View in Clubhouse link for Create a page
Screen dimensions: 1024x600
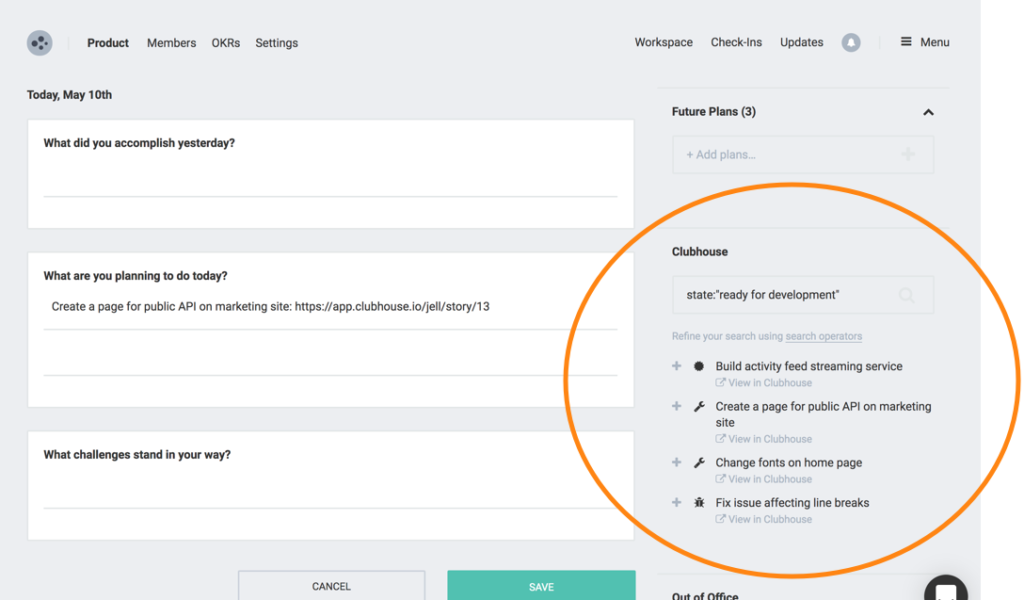pyautogui.click(x=770, y=439)
